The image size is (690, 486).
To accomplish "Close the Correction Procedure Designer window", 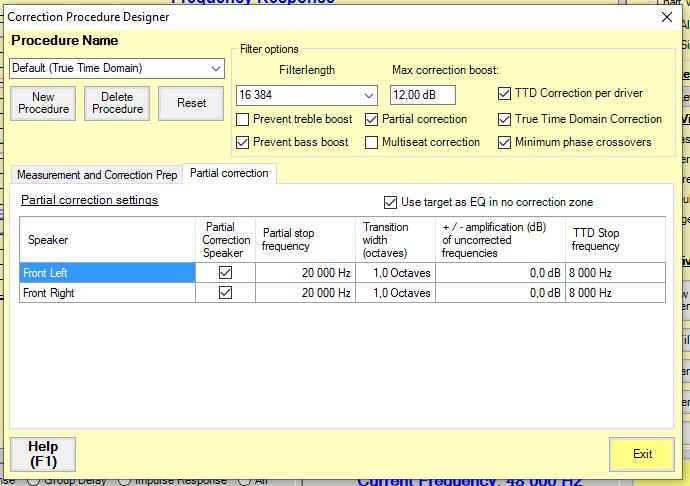I will click(667, 16).
